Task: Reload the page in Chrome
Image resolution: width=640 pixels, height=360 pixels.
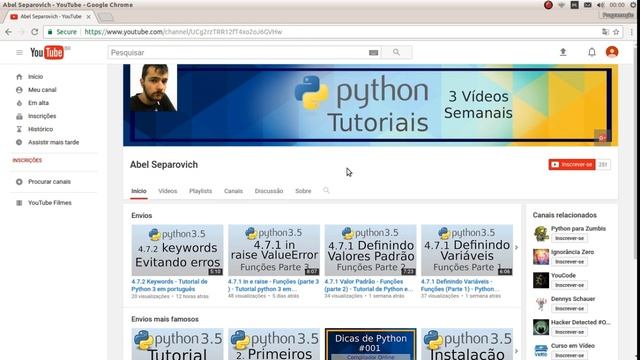Action: click(x=34, y=32)
